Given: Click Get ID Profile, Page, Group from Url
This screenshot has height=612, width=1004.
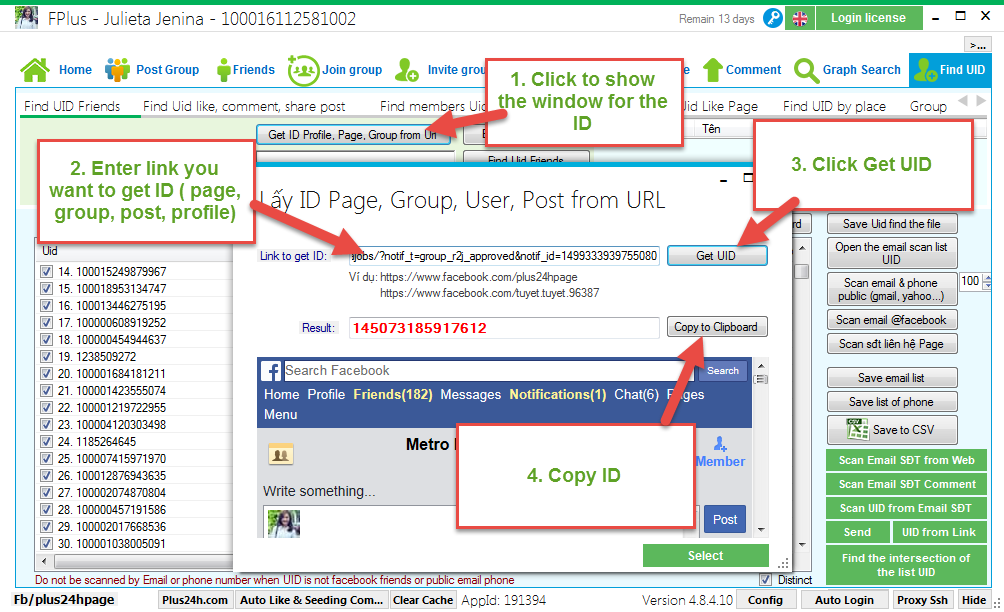Looking at the screenshot, I should [x=353, y=134].
